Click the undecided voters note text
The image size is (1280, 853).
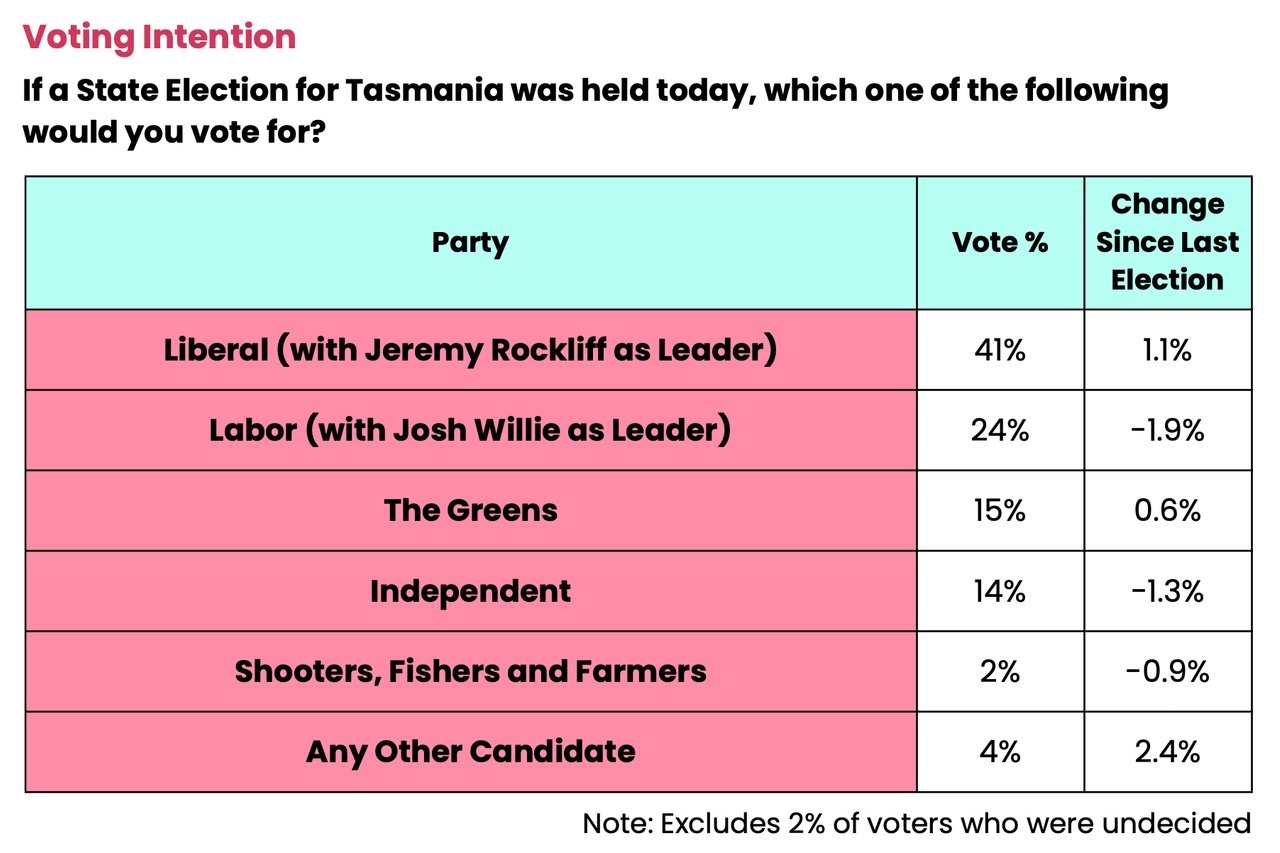916,823
